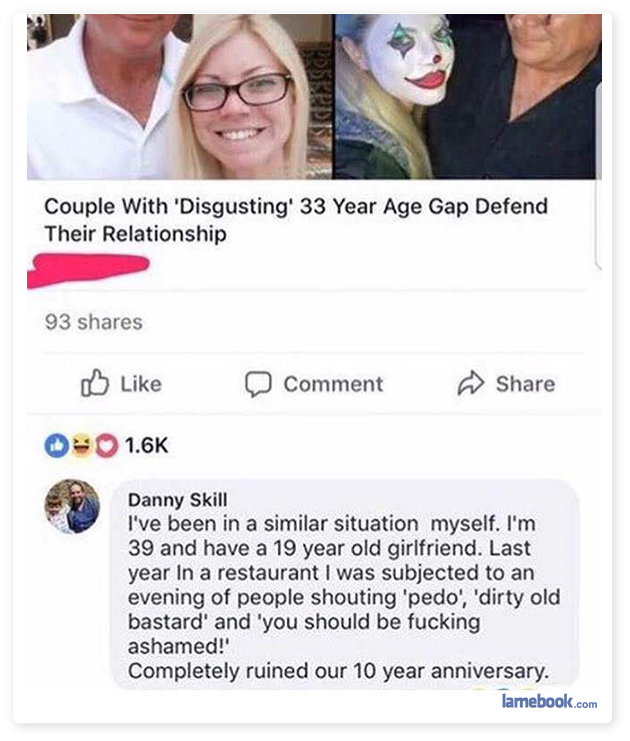630x741 pixels.
Task: Open Danny Skill's profile picture
Action: [72, 506]
